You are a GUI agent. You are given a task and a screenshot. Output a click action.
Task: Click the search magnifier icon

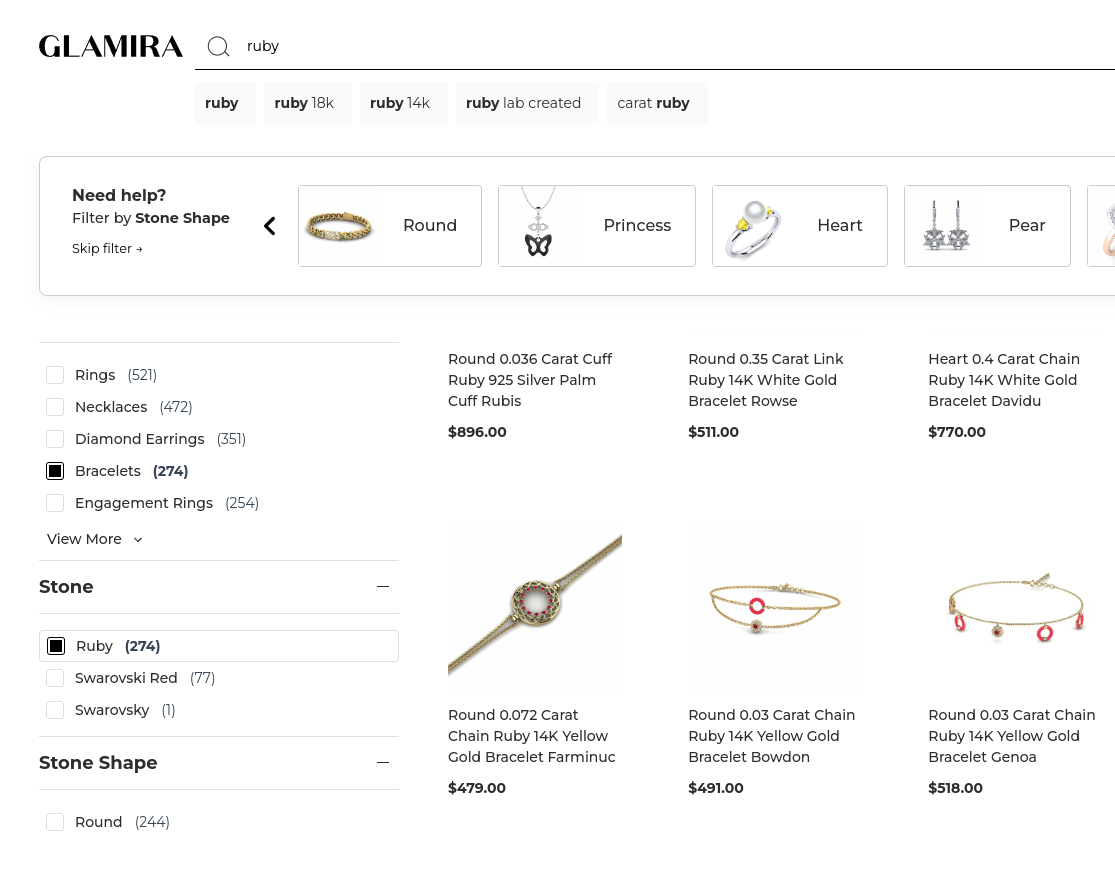[x=218, y=46]
